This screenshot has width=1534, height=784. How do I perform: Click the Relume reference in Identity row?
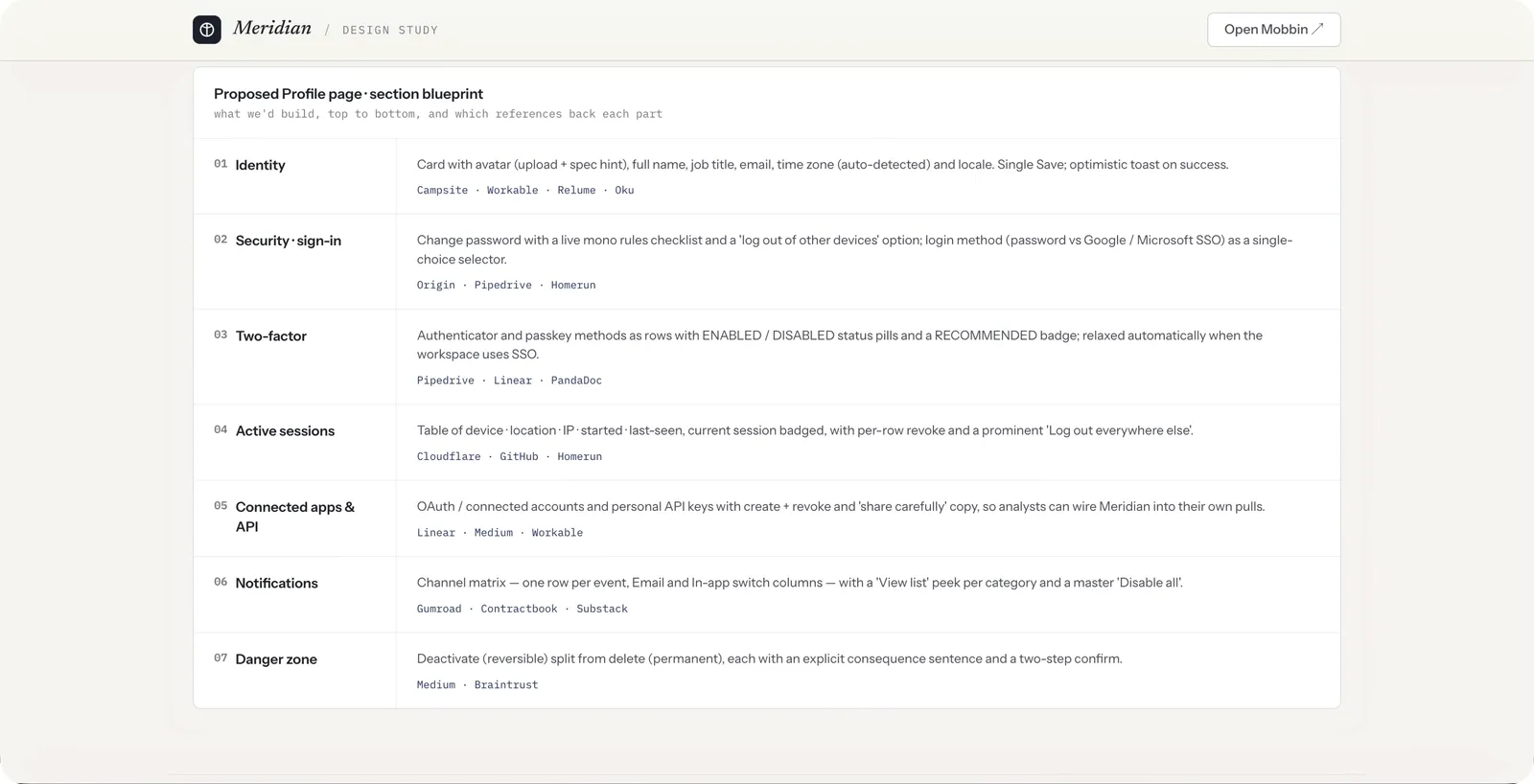[x=576, y=191]
